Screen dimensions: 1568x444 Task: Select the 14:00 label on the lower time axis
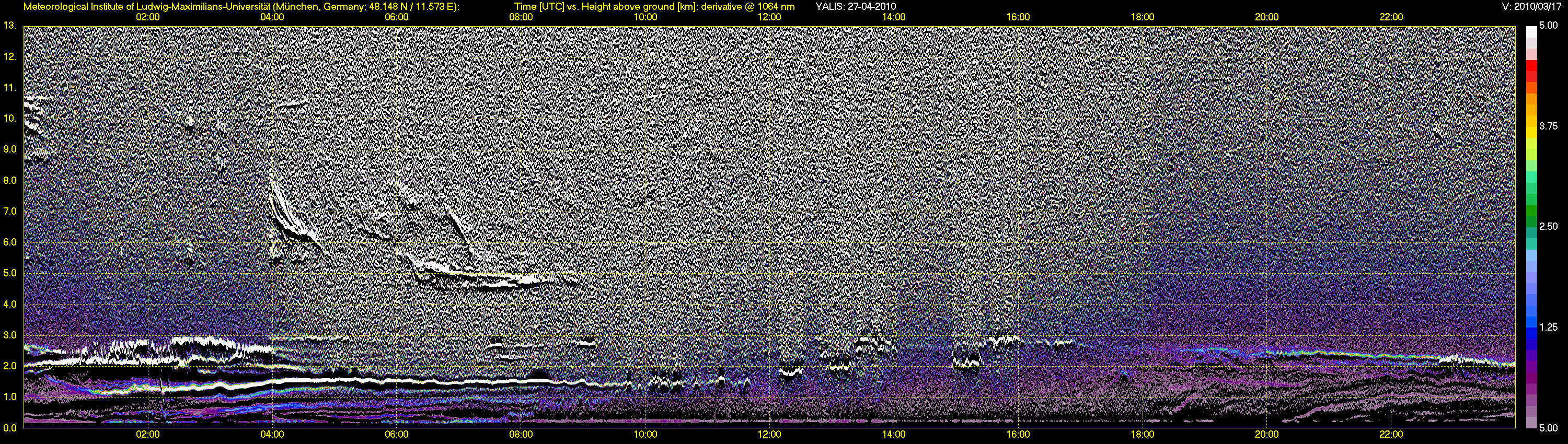894,434
